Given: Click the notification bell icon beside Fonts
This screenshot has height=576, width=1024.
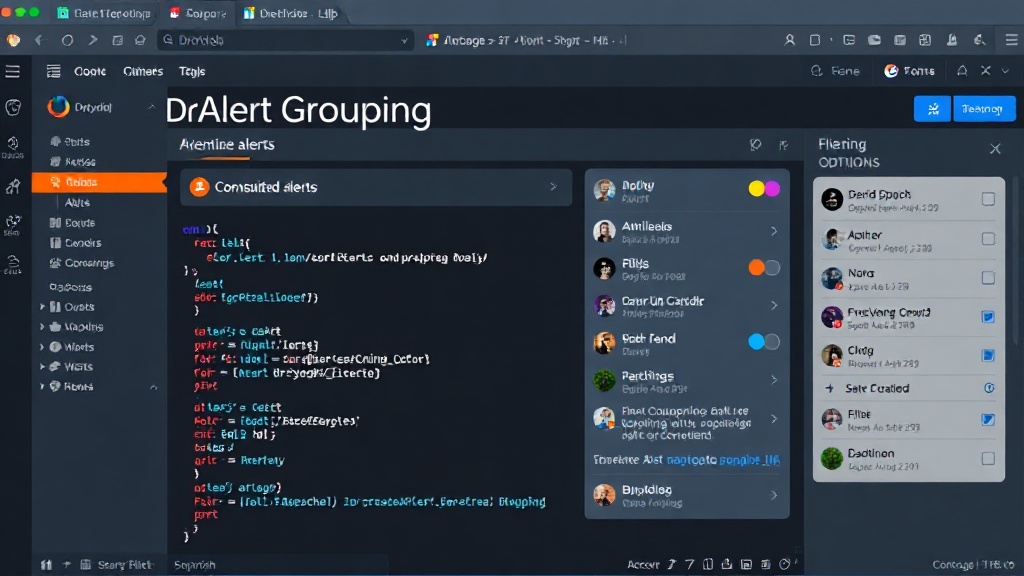Looking at the screenshot, I should tap(962, 71).
